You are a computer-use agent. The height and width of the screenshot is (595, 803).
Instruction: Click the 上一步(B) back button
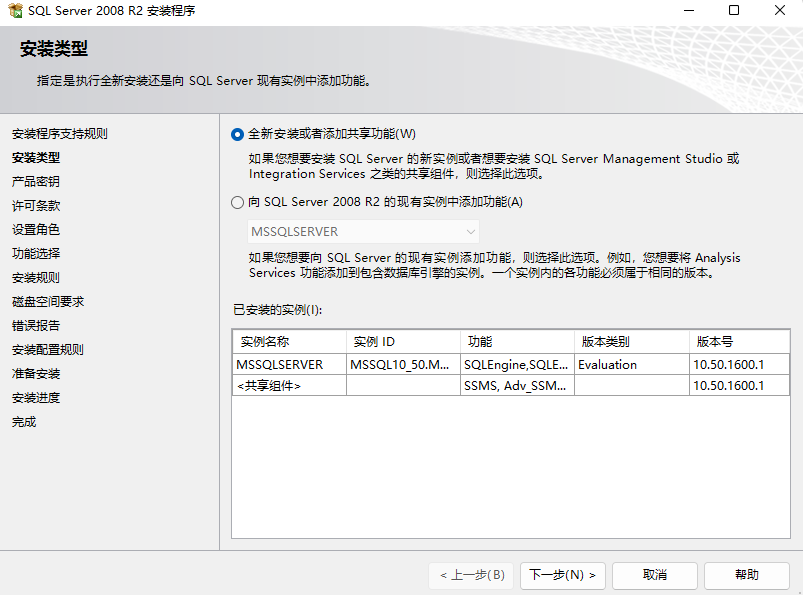473,575
